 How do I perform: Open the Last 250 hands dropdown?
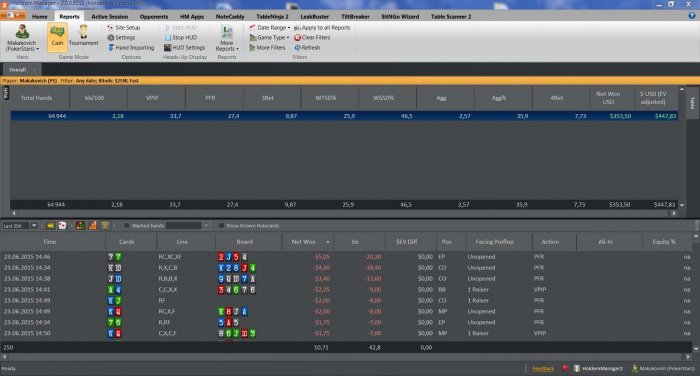coord(20,226)
